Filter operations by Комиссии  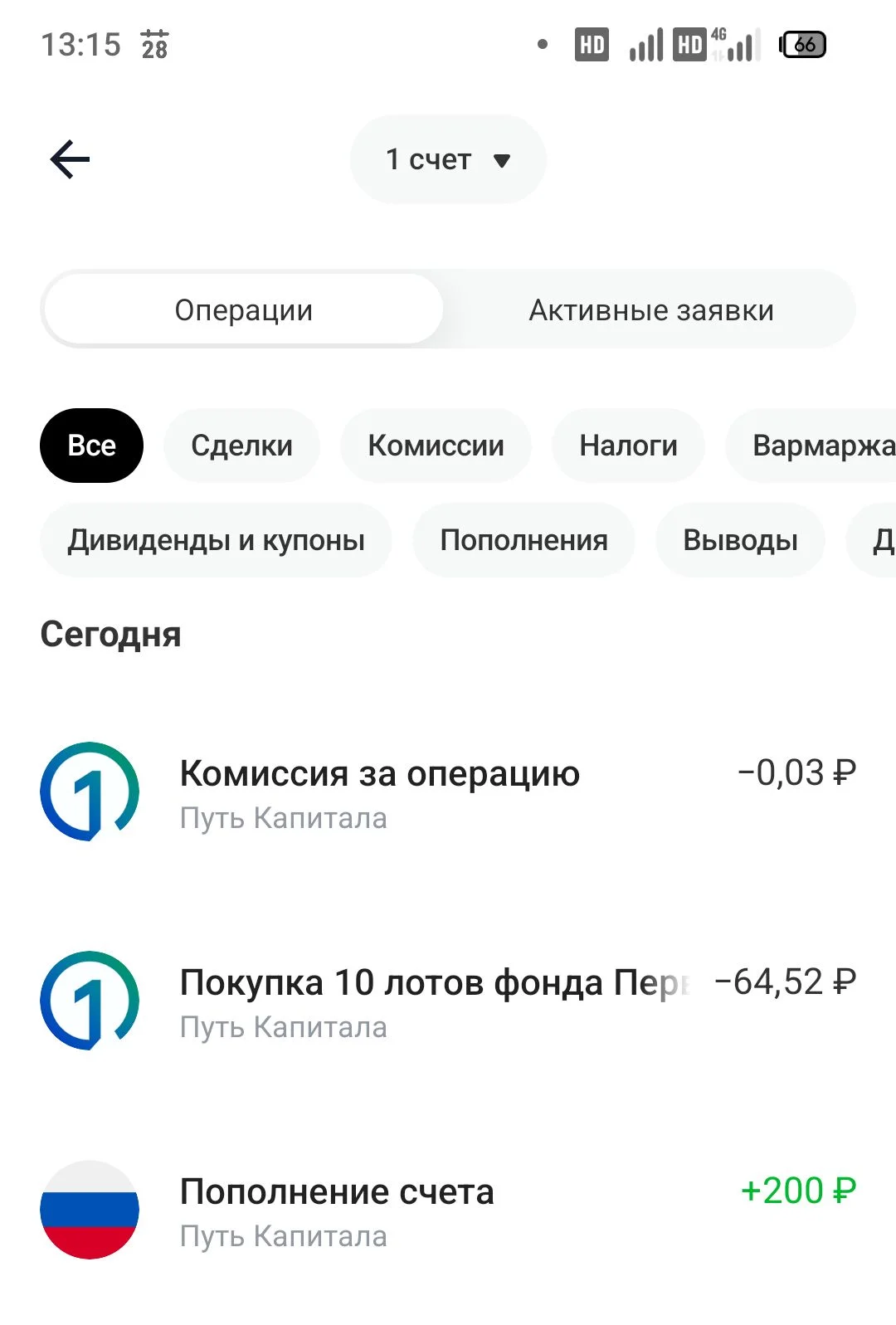[436, 446]
